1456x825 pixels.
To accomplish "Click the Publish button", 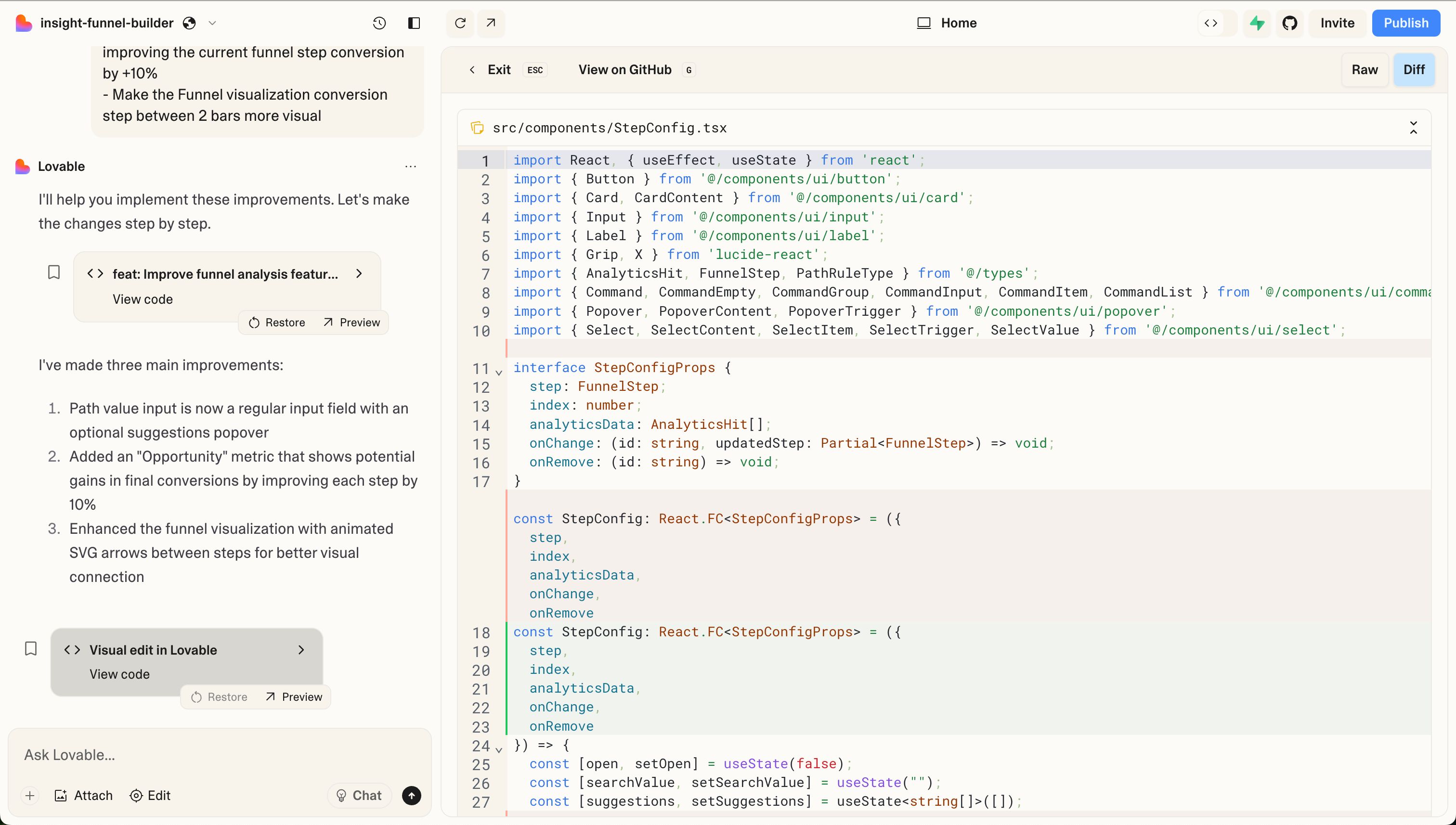I will pos(1405,23).
